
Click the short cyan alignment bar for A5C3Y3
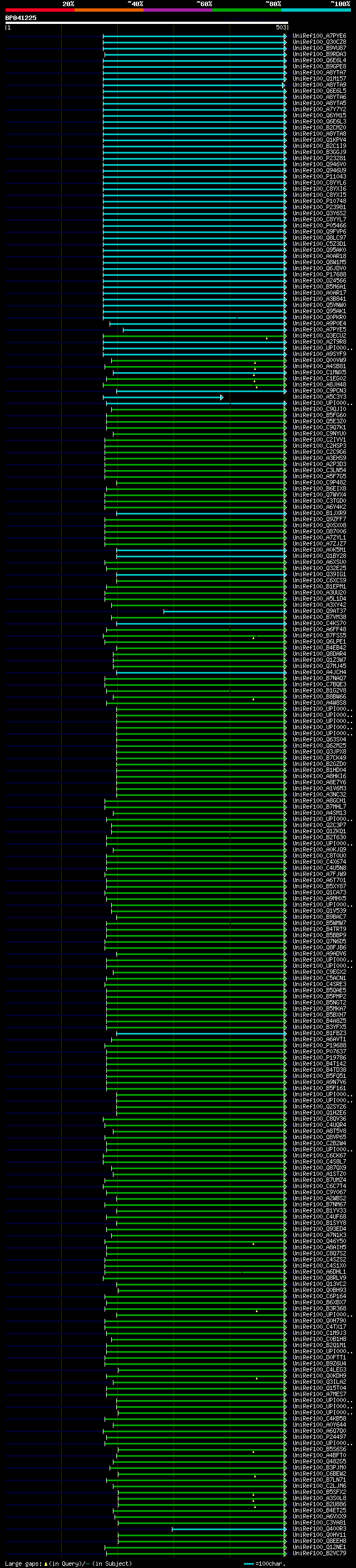(x=163, y=398)
